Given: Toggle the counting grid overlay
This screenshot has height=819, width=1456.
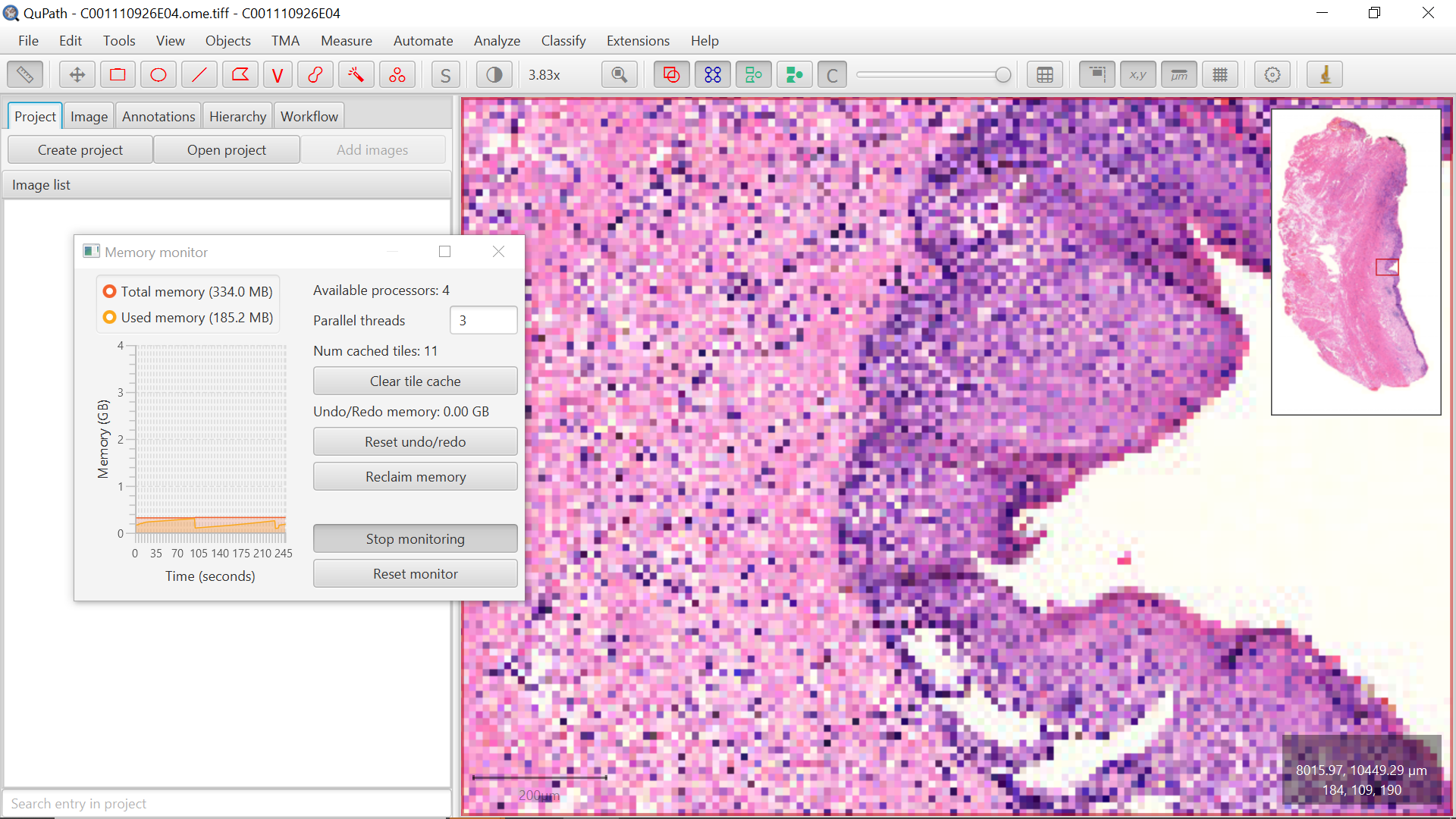Looking at the screenshot, I should [x=1219, y=74].
